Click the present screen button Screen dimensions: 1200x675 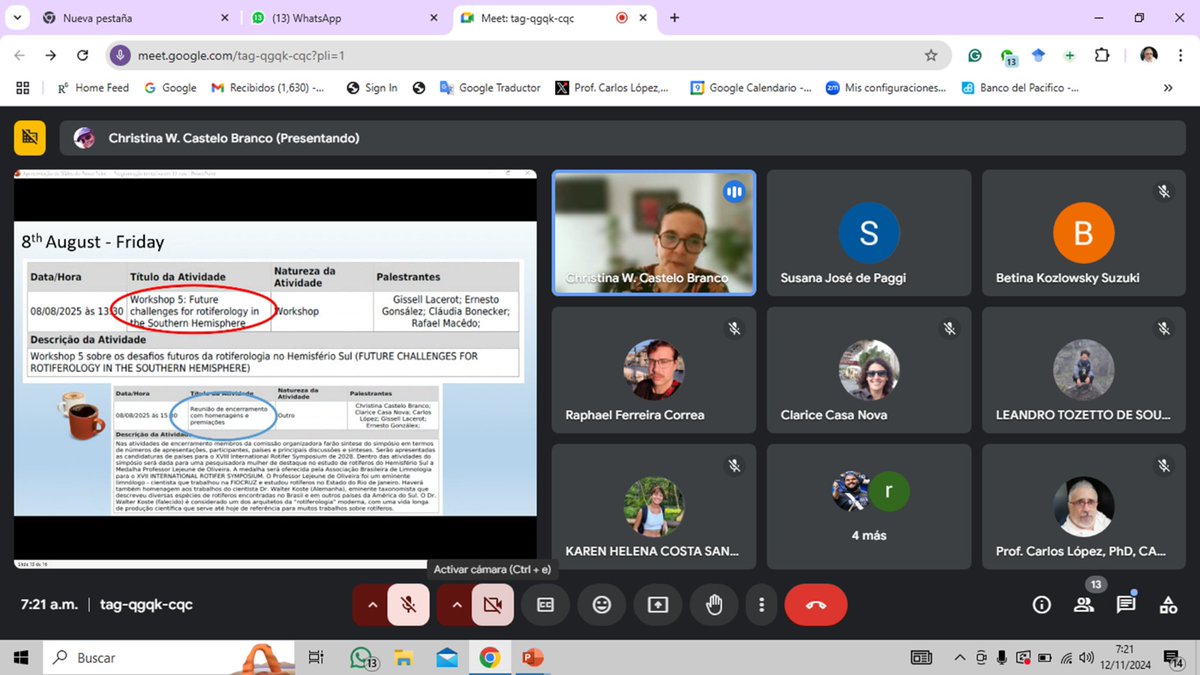tap(658, 605)
